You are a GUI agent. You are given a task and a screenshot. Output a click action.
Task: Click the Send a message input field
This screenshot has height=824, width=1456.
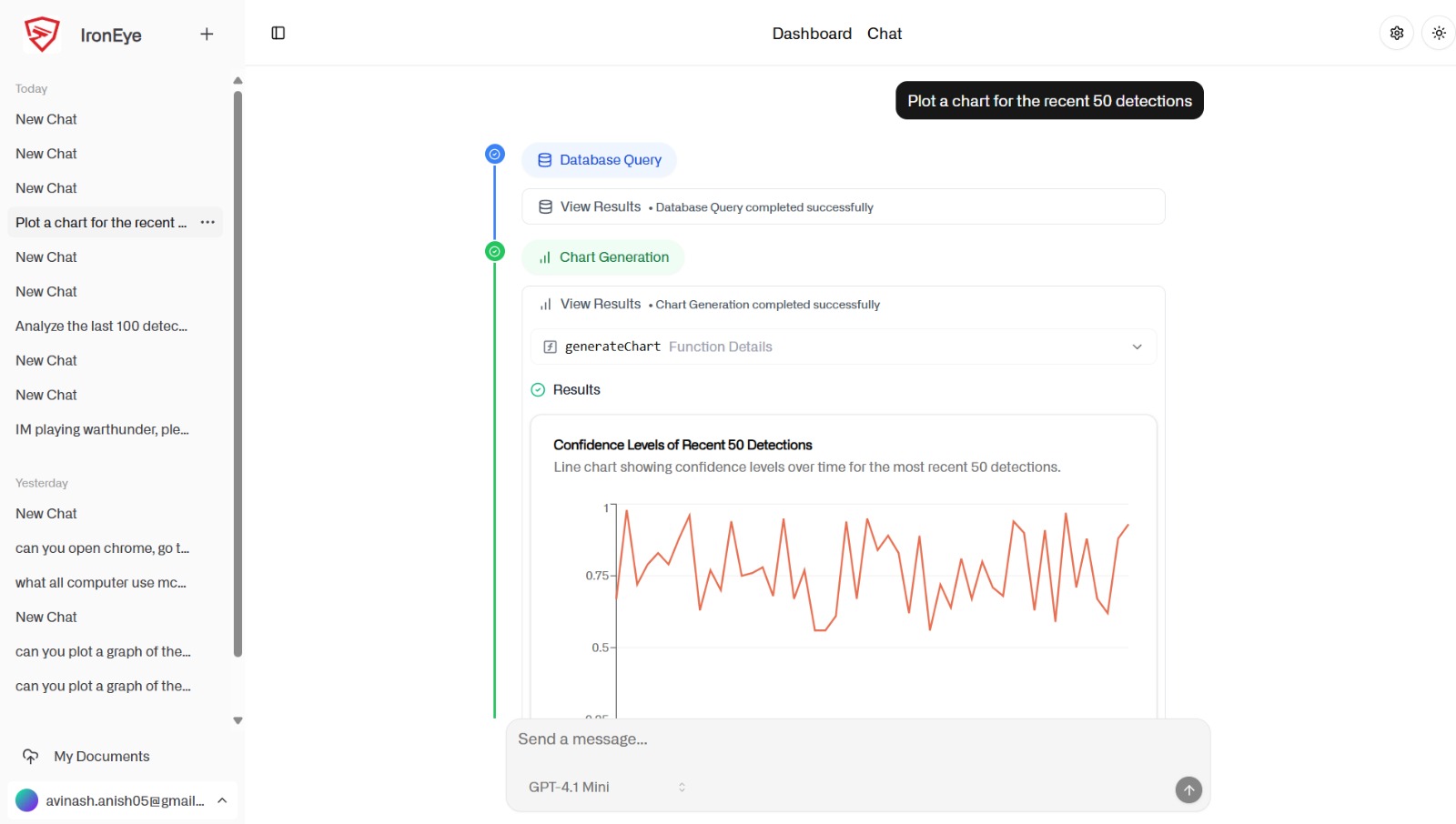point(858,739)
